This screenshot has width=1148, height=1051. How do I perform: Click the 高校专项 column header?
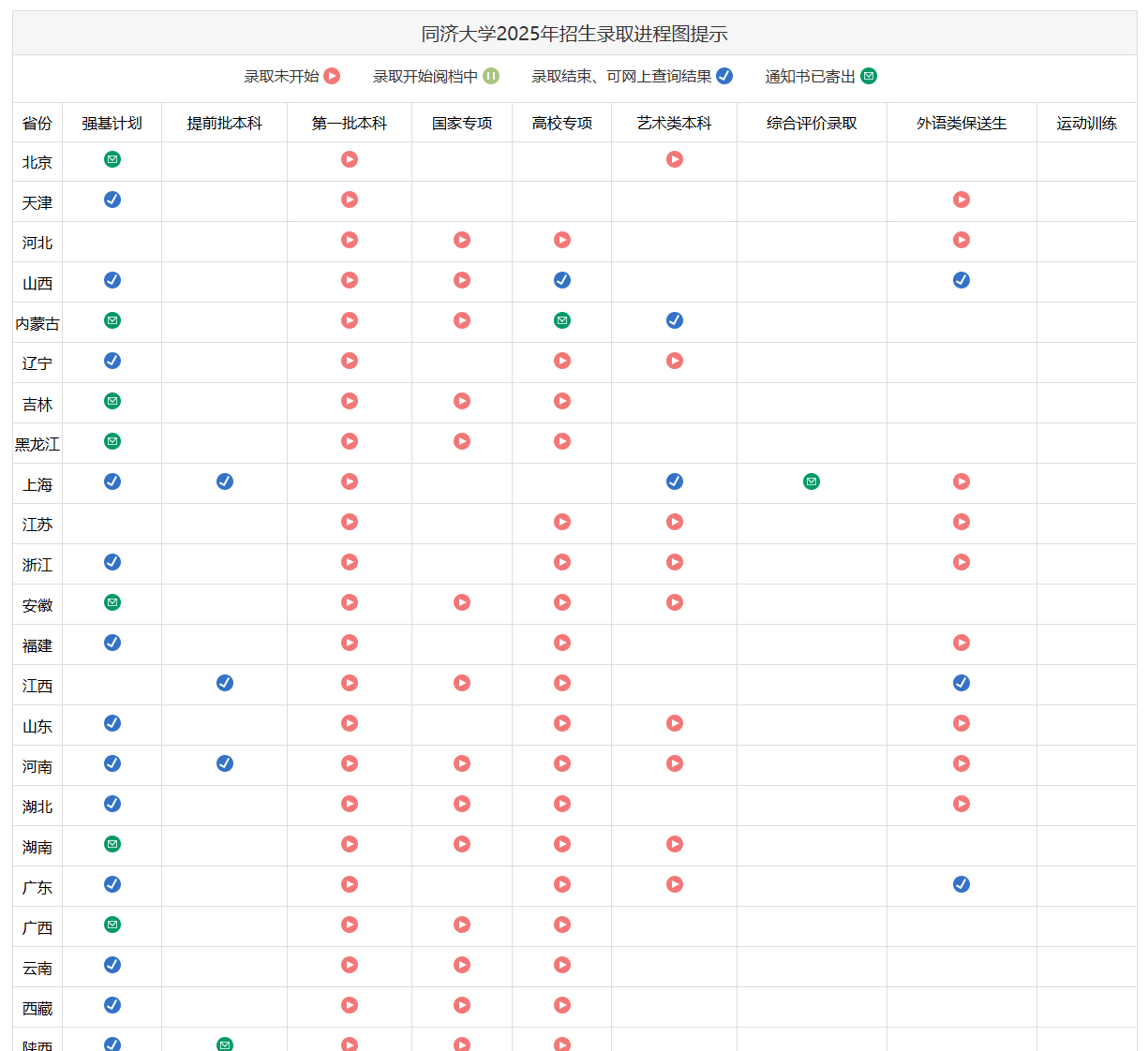tap(562, 123)
